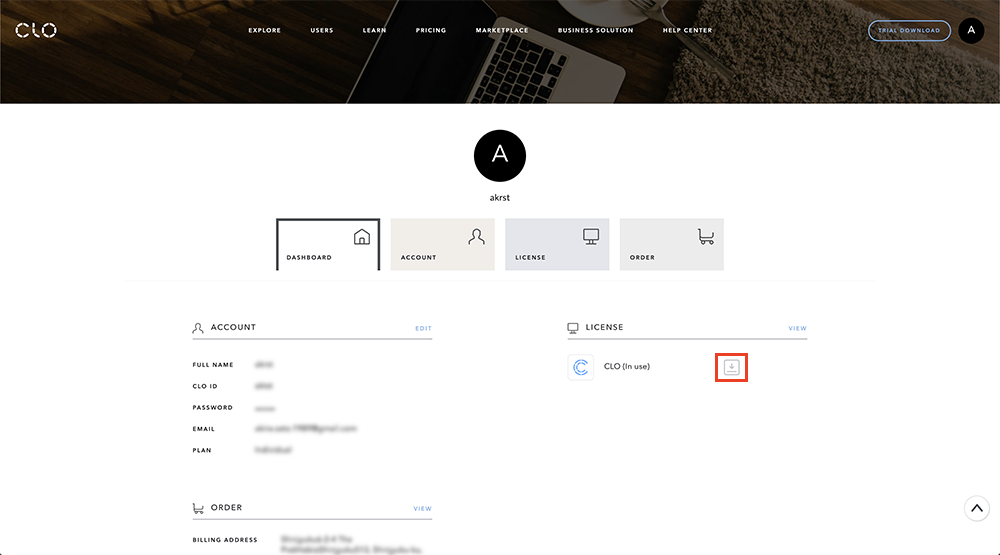Click Edit link in Account section
Viewport: 1000px width, 555px height.
point(424,329)
